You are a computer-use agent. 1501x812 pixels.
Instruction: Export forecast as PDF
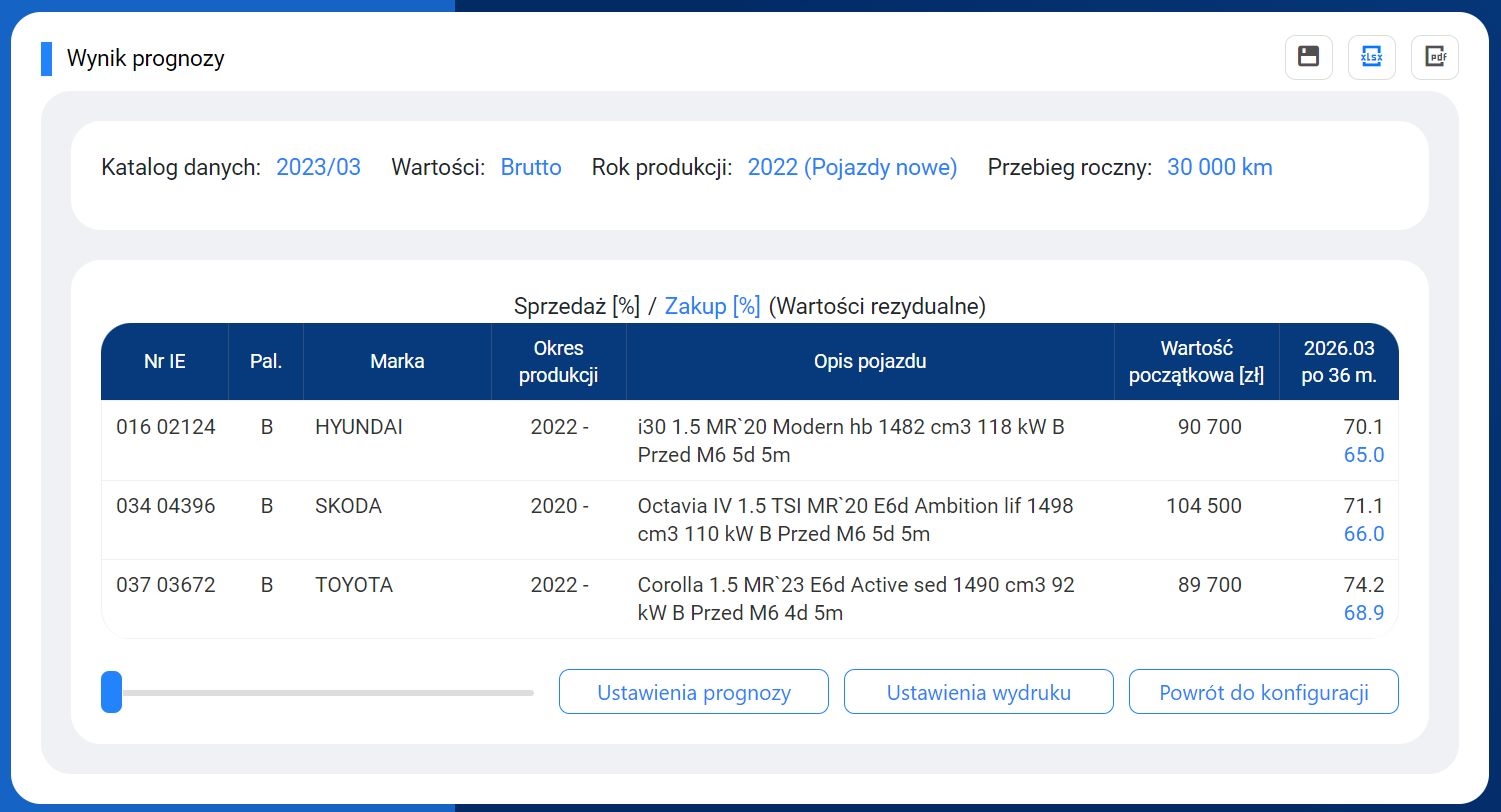click(x=1434, y=57)
